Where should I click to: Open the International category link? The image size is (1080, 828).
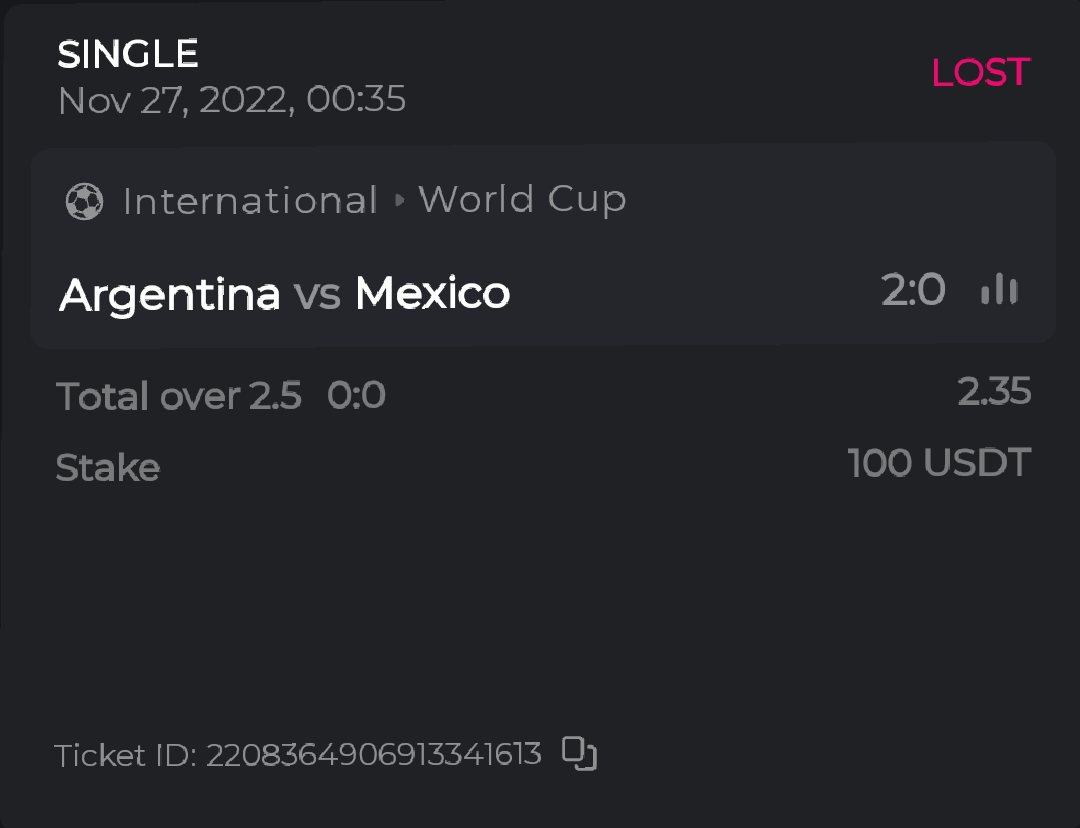point(250,201)
